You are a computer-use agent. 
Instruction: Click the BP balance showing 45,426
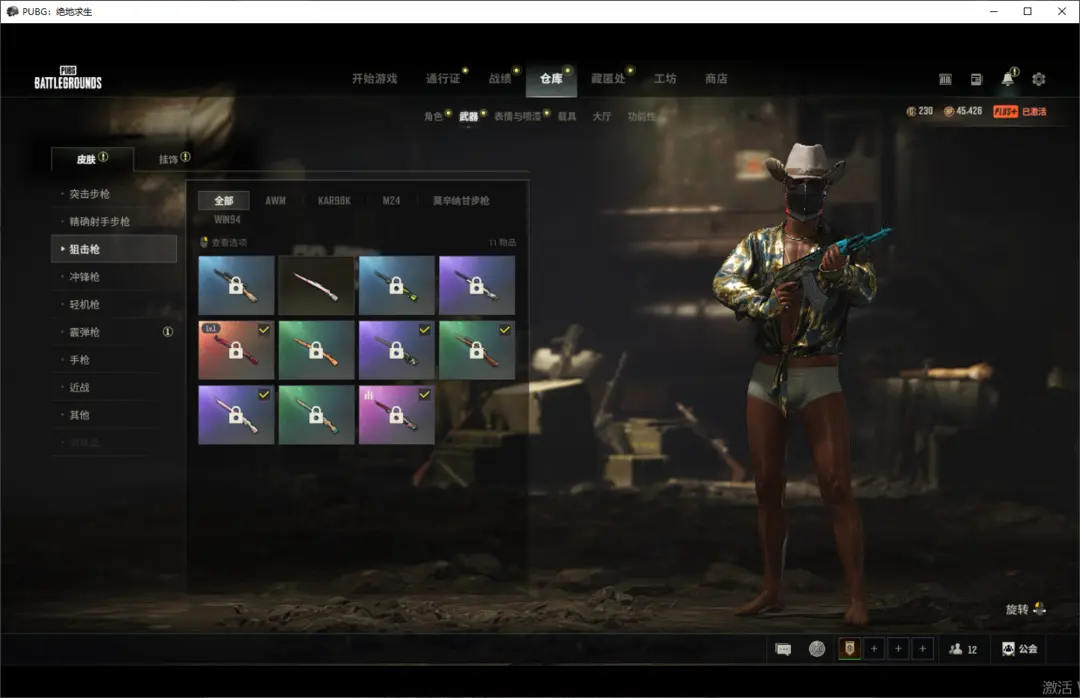pyautogui.click(x=963, y=111)
